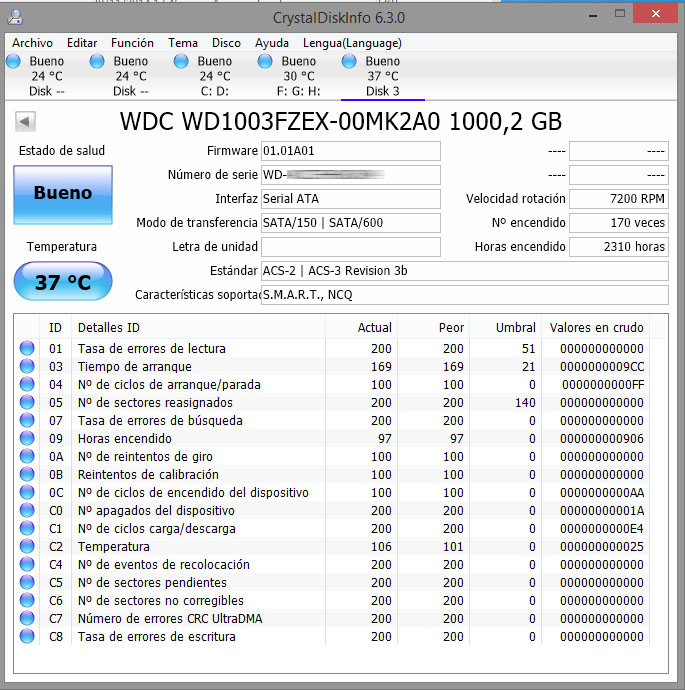The width and height of the screenshot is (685, 690).
Task: Click the Estándar field with ACS-2 value
Action: pos(465,271)
